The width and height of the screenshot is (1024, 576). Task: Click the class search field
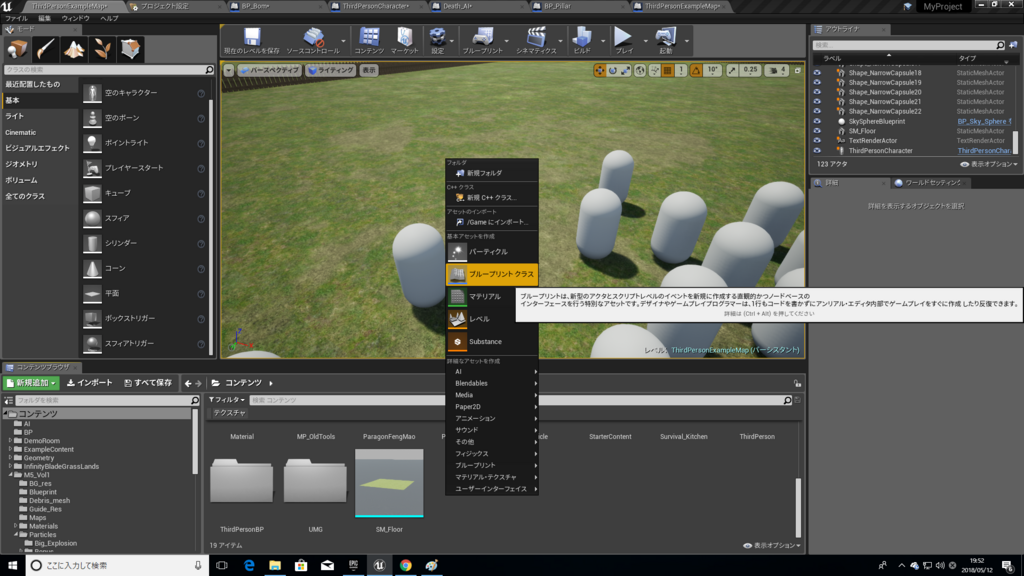[x=108, y=69]
